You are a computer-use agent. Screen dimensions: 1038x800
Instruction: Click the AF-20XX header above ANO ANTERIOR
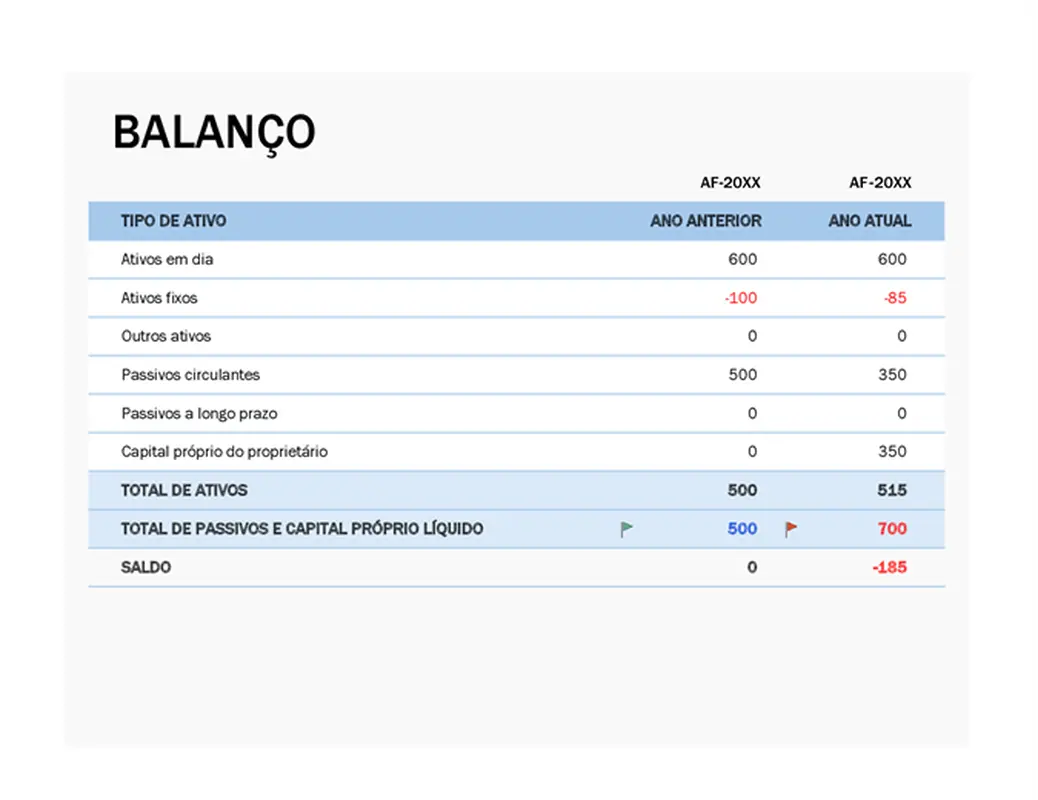click(731, 182)
